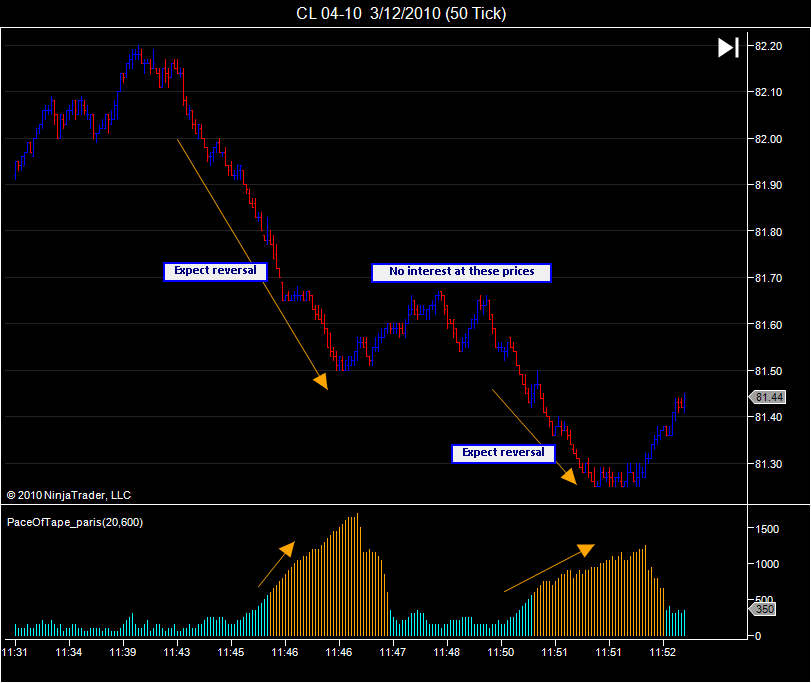The height and width of the screenshot is (683, 811).
Task: Click the 81.90 price axis label
Action: point(768,185)
